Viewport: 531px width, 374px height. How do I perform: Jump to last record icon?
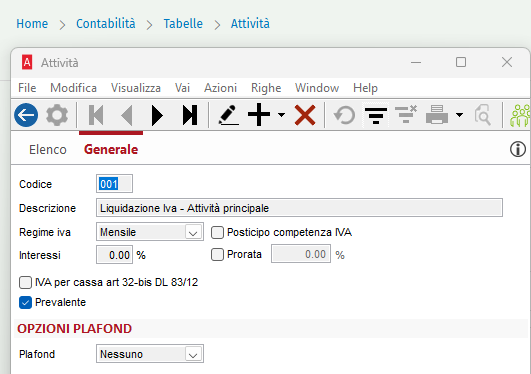[x=189, y=115]
